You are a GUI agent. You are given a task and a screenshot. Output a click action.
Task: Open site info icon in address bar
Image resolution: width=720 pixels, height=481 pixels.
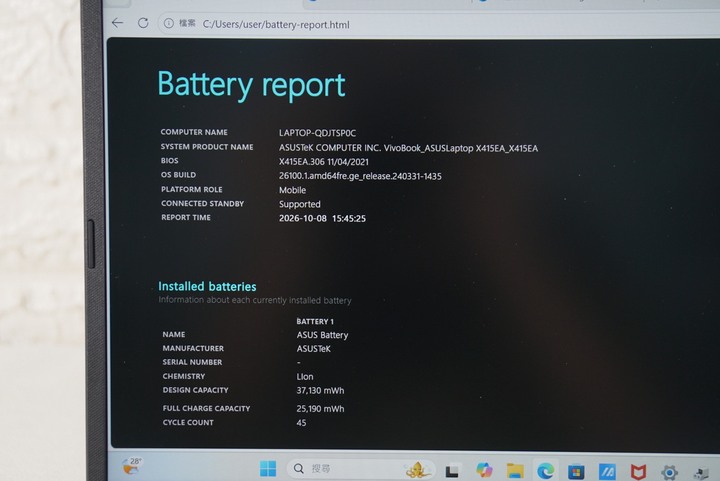click(169, 23)
